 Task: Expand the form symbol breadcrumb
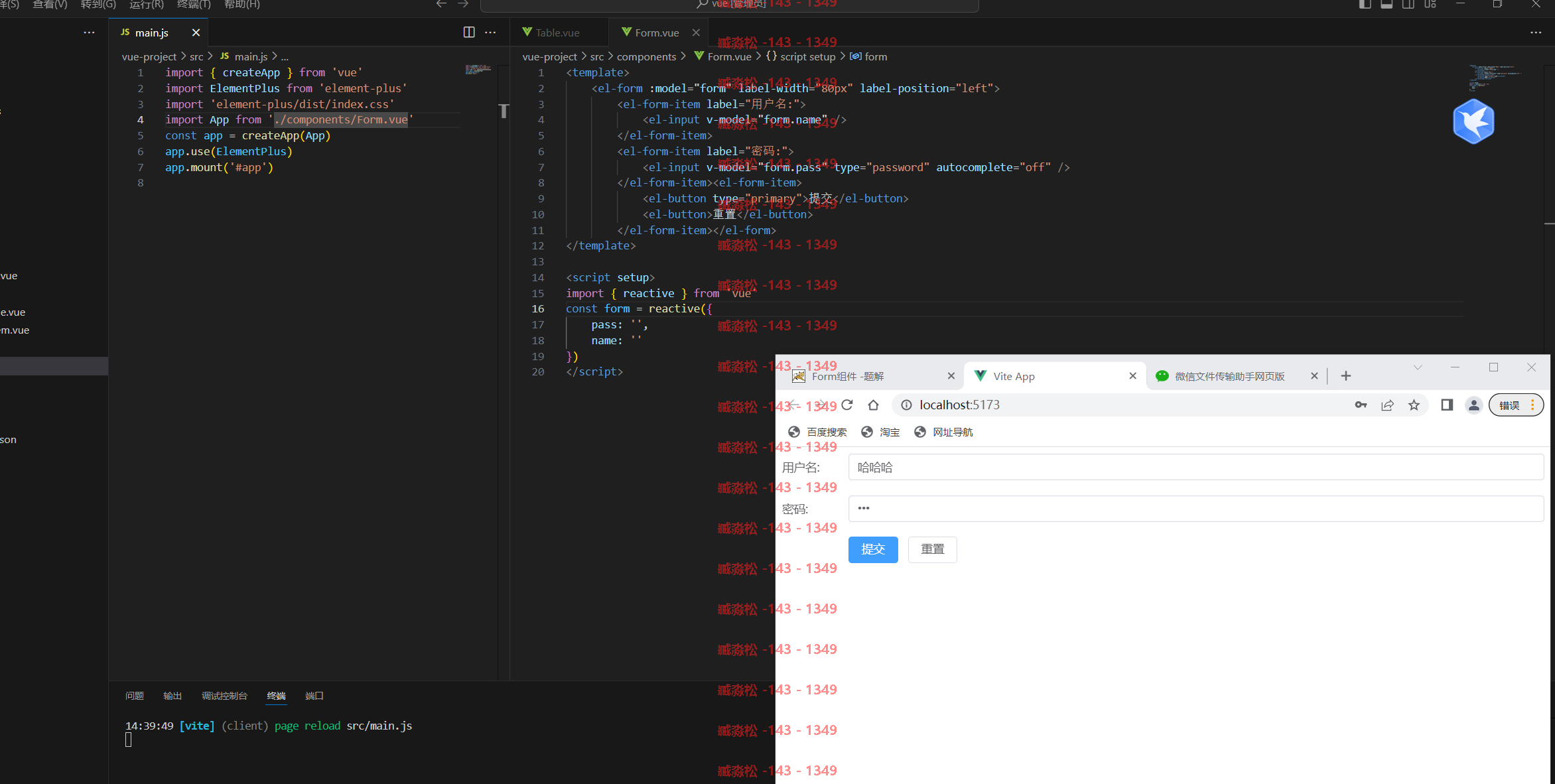[868, 56]
